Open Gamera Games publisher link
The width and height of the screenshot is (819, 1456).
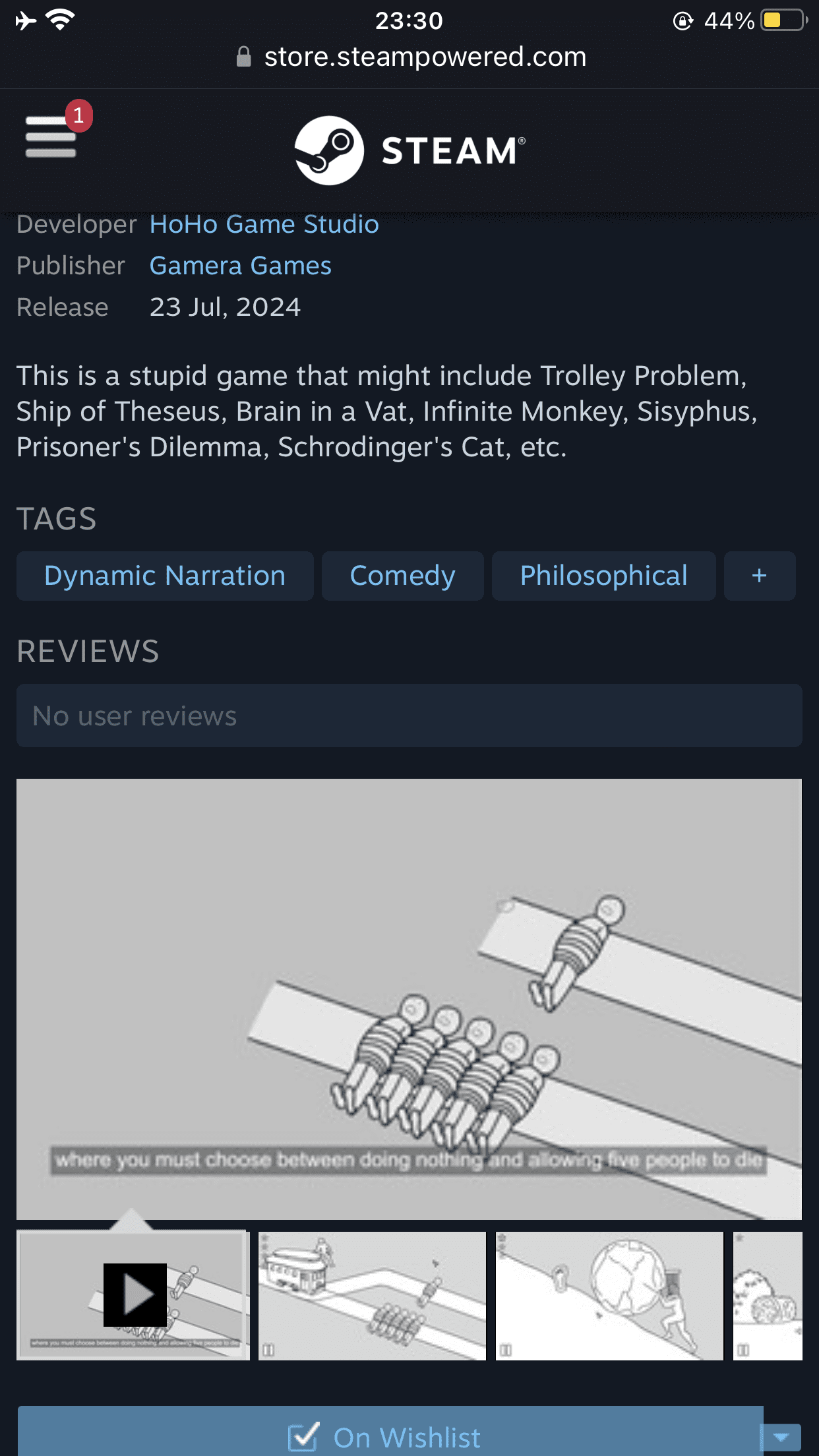tap(240, 266)
